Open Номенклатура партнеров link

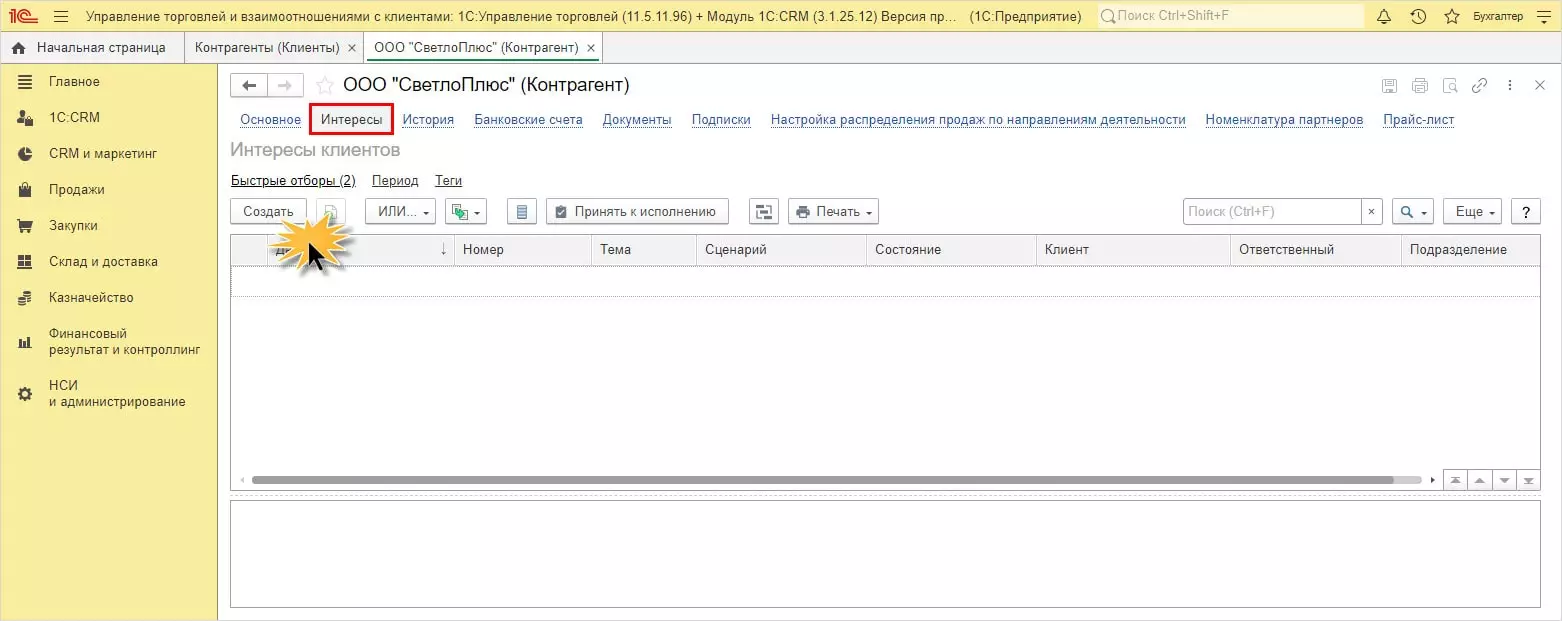click(1284, 119)
